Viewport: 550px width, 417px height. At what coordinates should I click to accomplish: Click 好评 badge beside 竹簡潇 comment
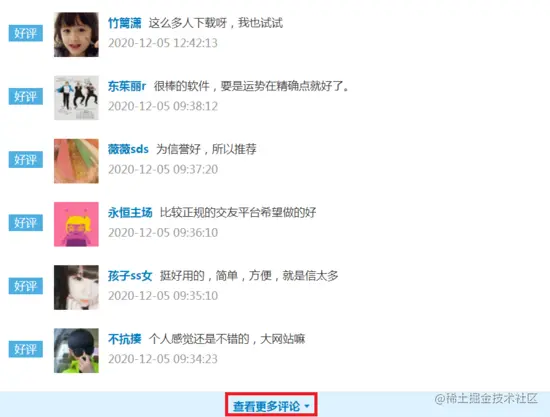tap(26, 33)
